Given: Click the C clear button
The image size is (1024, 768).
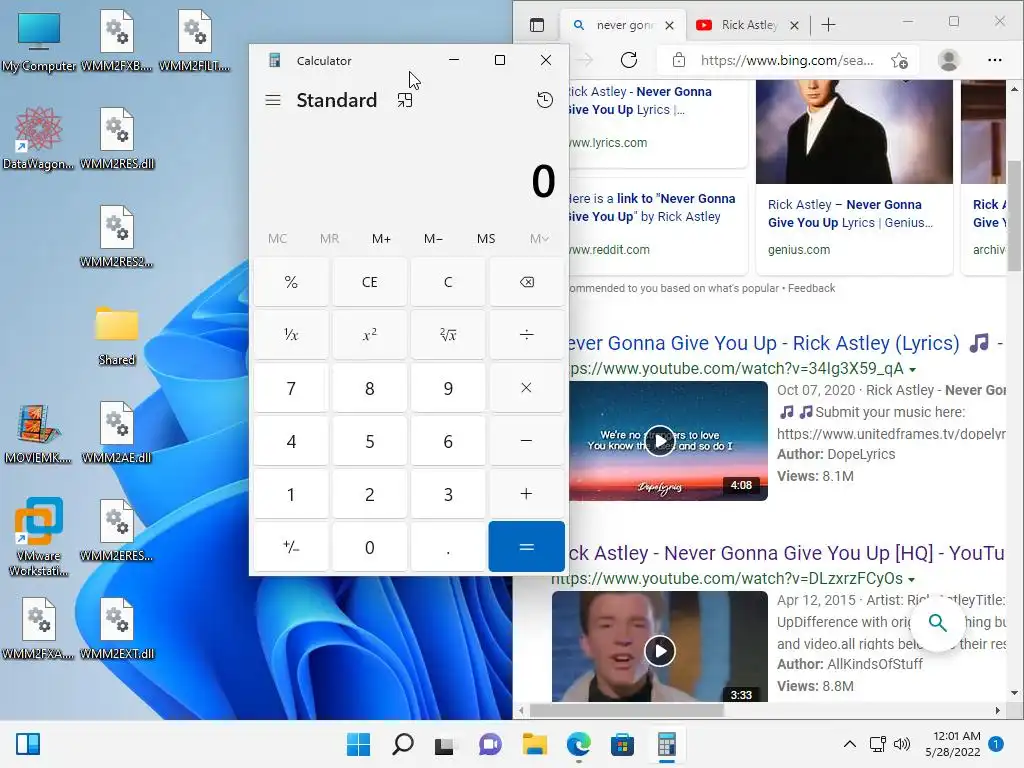Looking at the screenshot, I should pyautogui.click(x=448, y=282).
